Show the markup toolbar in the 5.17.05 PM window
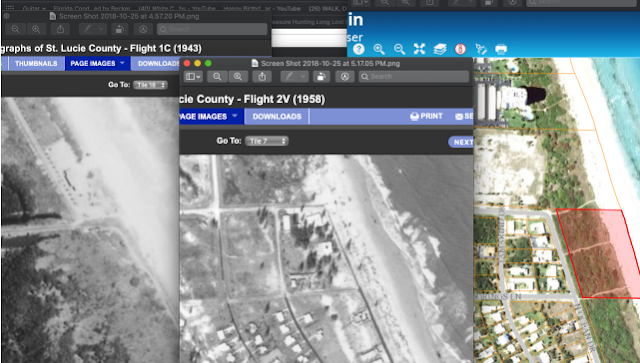The image size is (640, 363). pyautogui.click(x=345, y=77)
